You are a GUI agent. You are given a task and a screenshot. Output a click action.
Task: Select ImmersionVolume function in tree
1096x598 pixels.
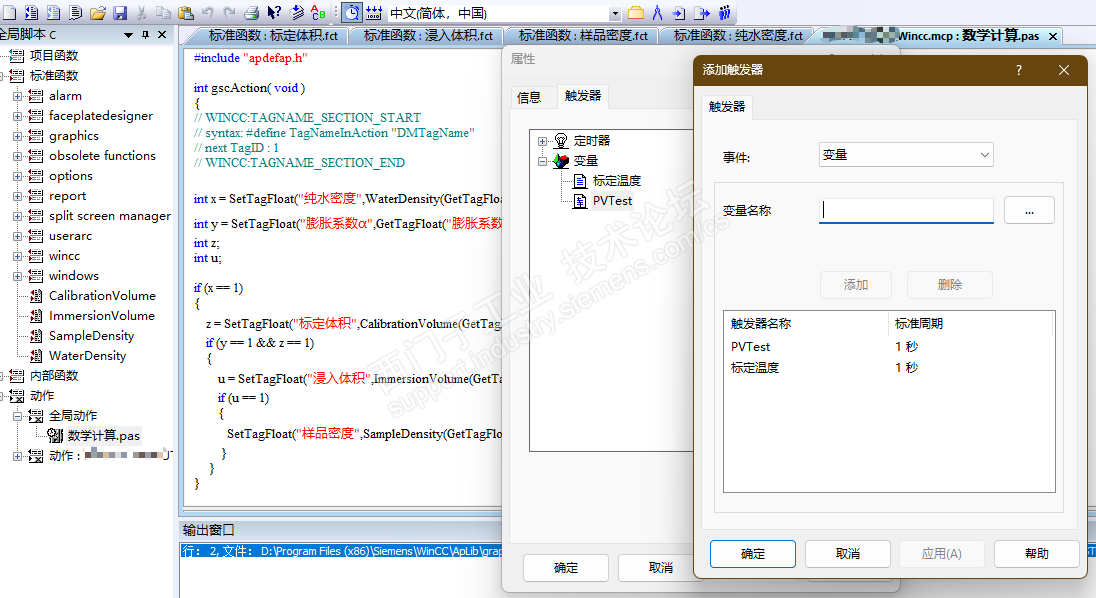click(101, 316)
